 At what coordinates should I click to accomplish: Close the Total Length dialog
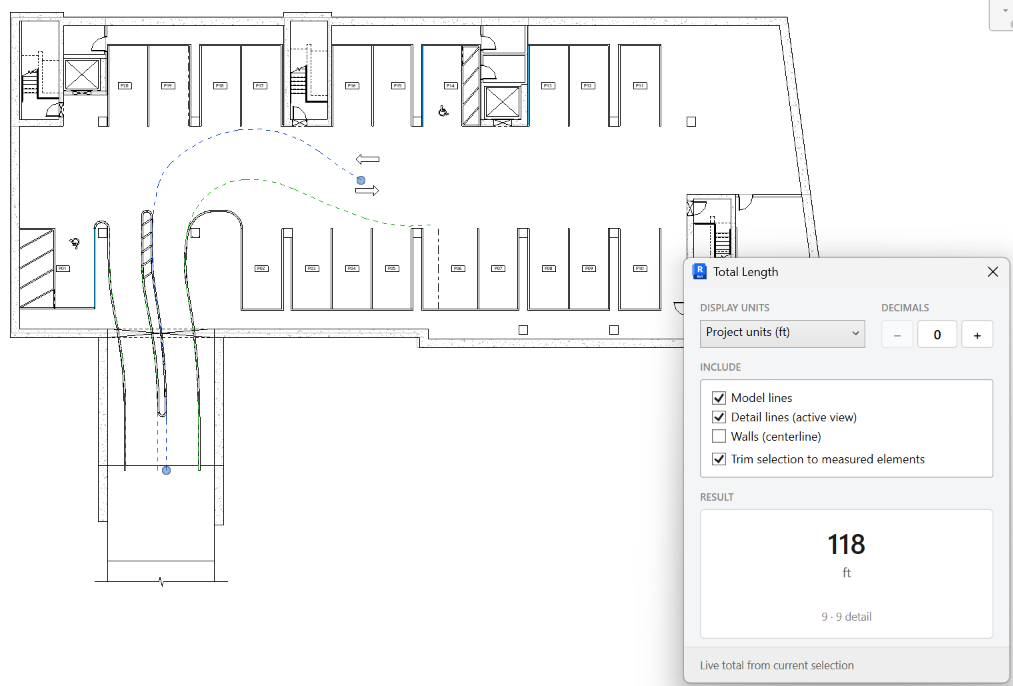pos(993,272)
